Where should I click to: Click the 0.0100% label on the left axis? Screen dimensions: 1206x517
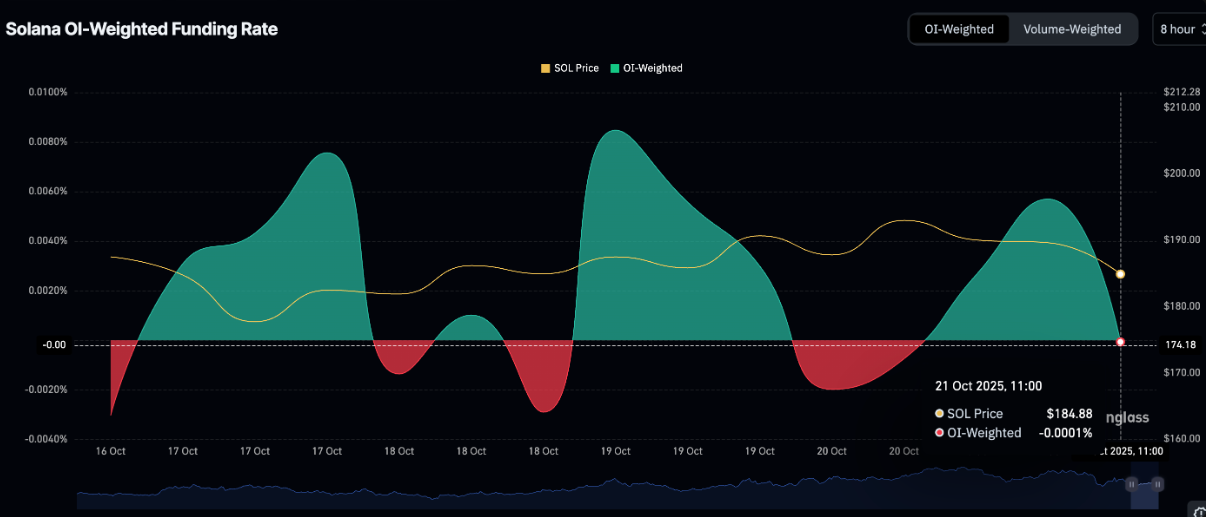point(47,92)
